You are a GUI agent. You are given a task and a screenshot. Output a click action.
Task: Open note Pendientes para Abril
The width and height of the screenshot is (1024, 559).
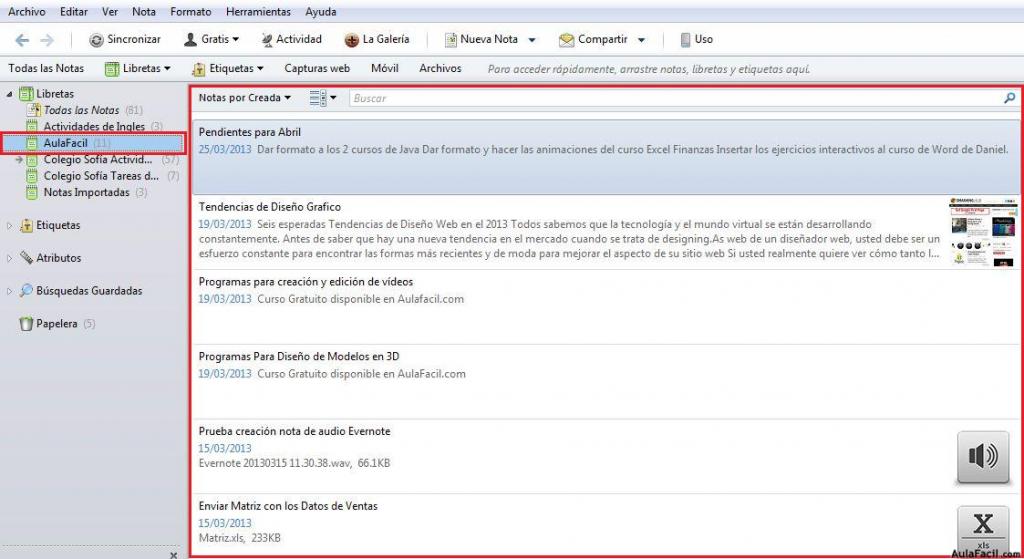pos(605,157)
